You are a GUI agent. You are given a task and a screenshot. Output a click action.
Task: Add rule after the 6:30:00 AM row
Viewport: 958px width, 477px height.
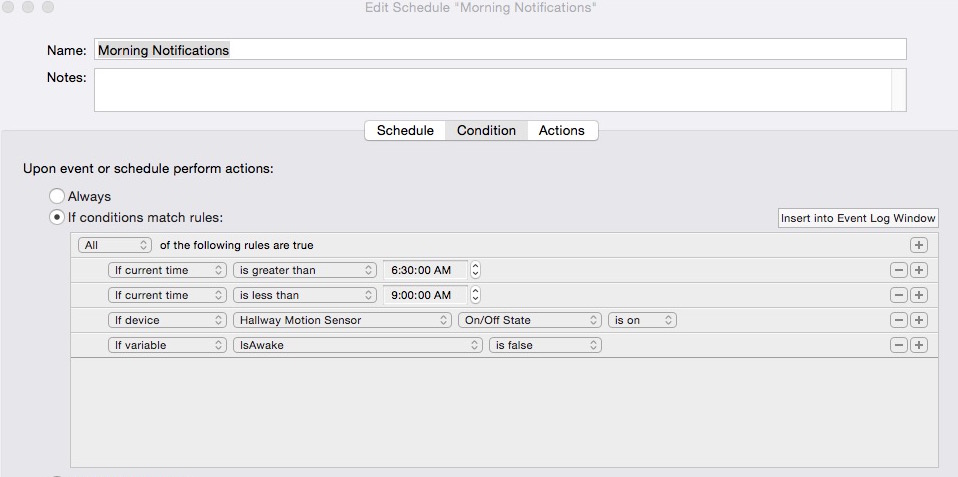pos(918,270)
